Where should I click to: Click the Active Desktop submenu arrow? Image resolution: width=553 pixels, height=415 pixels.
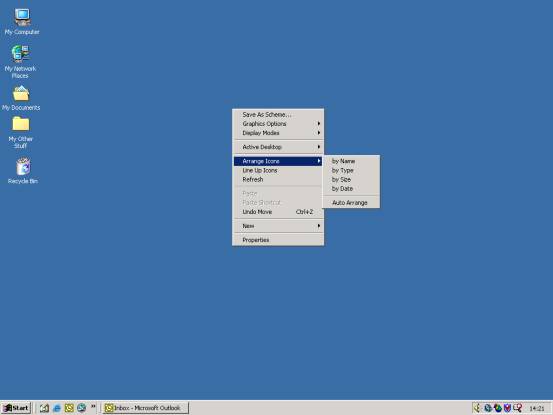click(318, 147)
